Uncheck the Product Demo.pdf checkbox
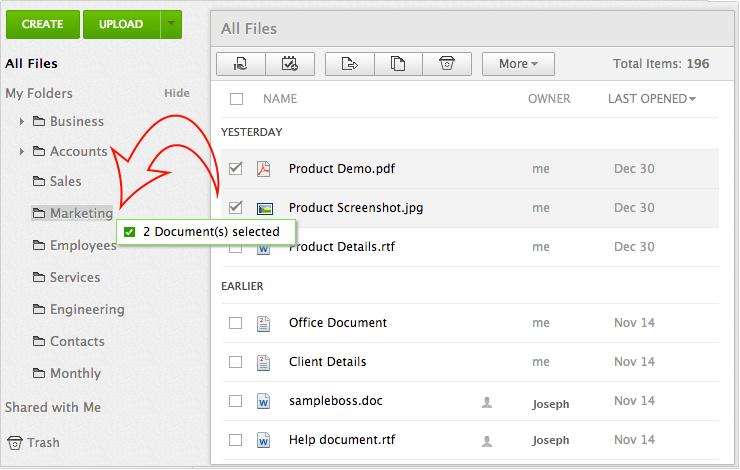Screen dimensions: 740x470 coord(235,168)
